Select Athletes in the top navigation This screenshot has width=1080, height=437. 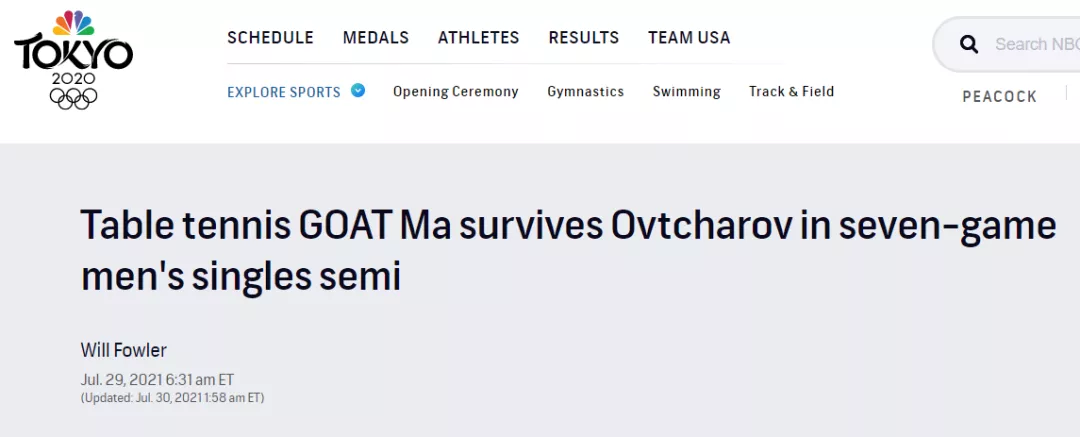[x=479, y=38]
